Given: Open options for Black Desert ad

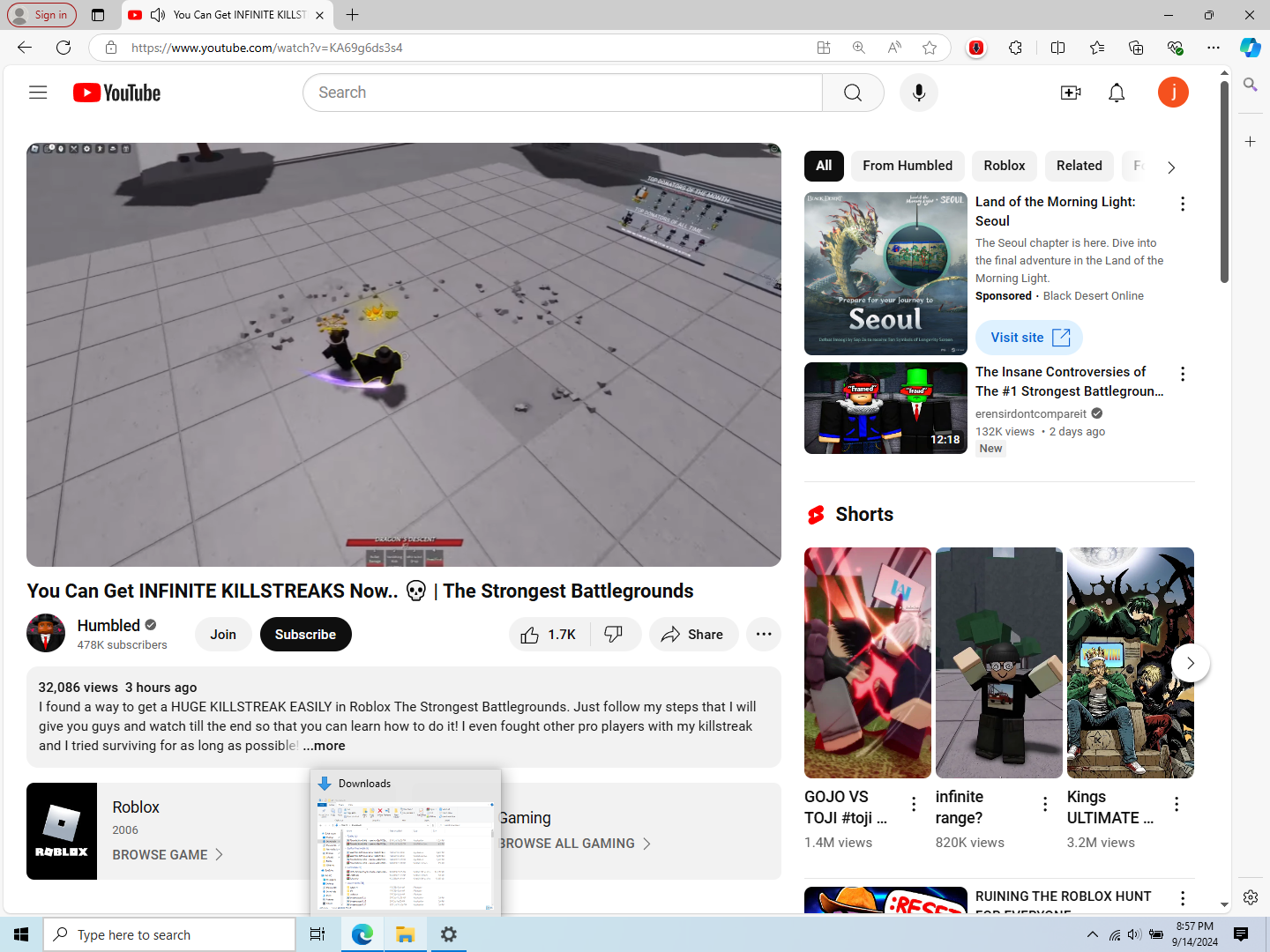Looking at the screenshot, I should tap(1183, 205).
